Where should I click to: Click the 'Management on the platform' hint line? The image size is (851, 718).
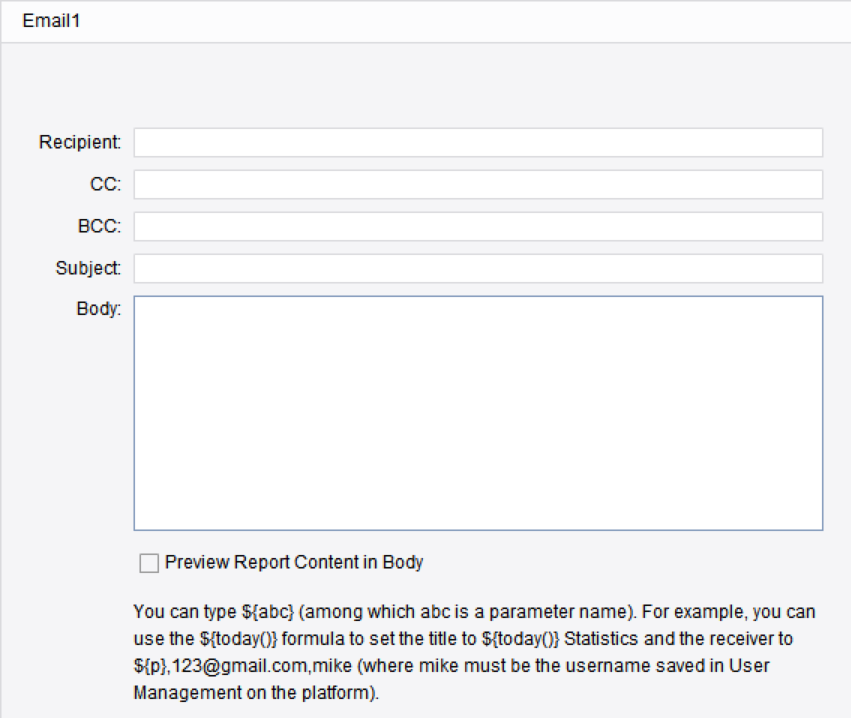tap(256, 693)
